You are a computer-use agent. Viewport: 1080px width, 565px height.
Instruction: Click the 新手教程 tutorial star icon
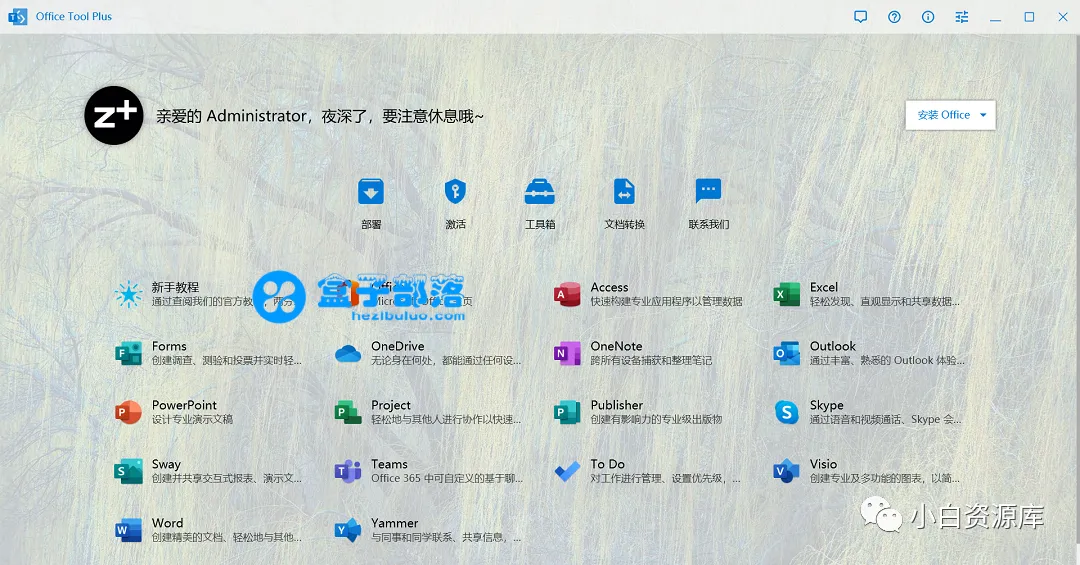pos(128,294)
